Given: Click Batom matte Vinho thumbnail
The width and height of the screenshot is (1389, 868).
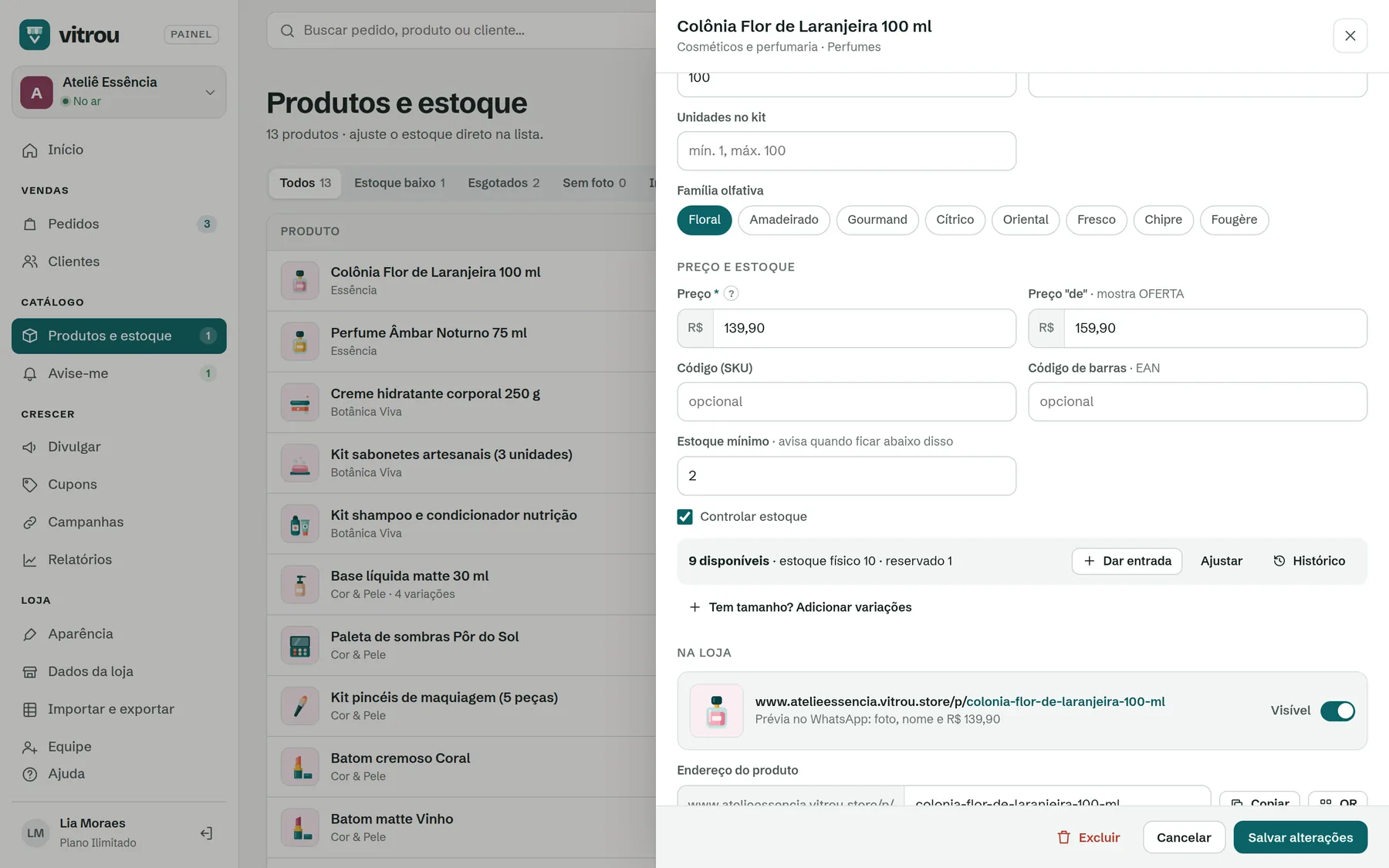Looking at the screenshot, I should [x=300, y=828].
